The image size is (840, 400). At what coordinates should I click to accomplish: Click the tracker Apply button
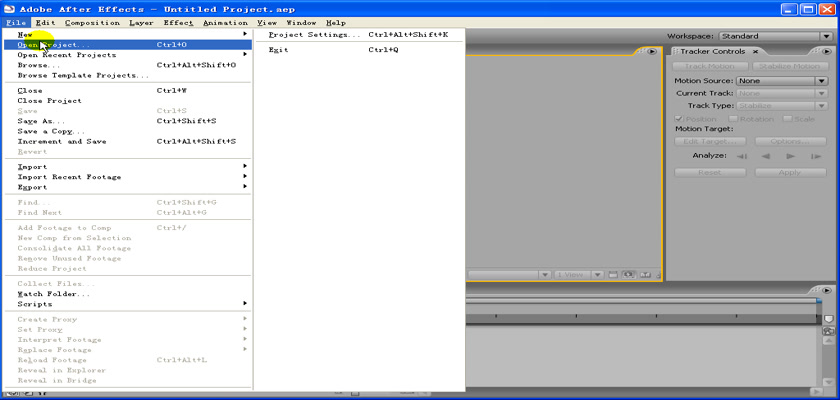(x=790, y=172)
